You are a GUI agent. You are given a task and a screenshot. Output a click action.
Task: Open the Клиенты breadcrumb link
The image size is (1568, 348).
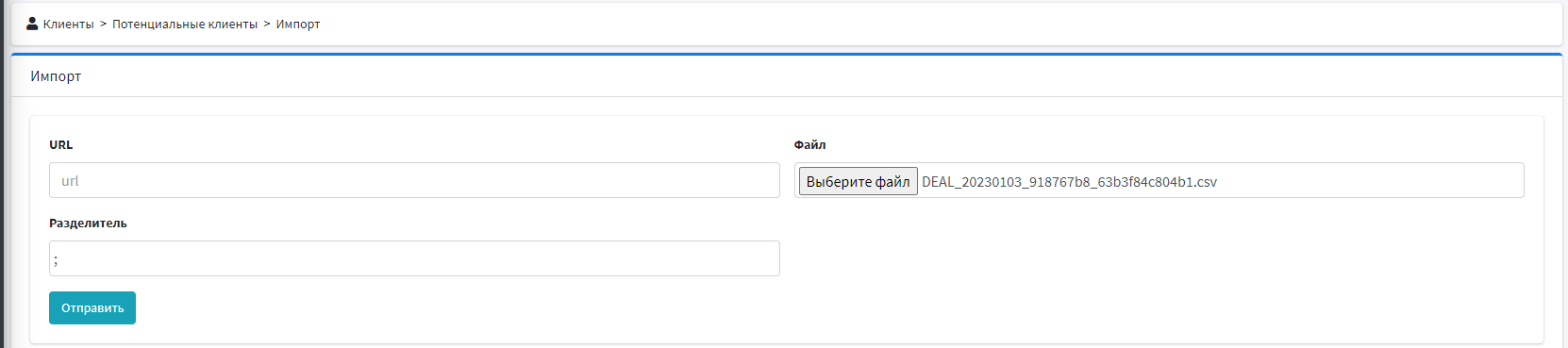point(68,25)
